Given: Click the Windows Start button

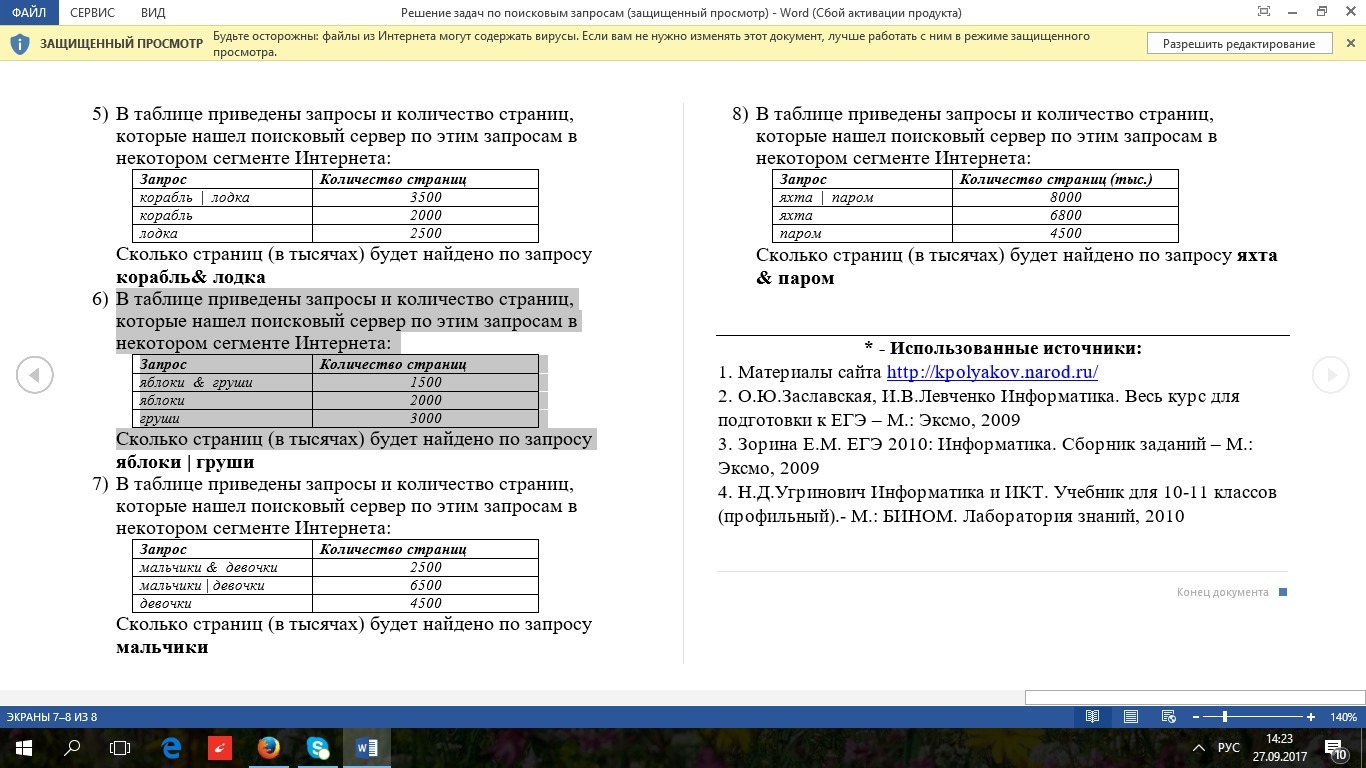Looking at the screenshot, I should click(22, 747).
